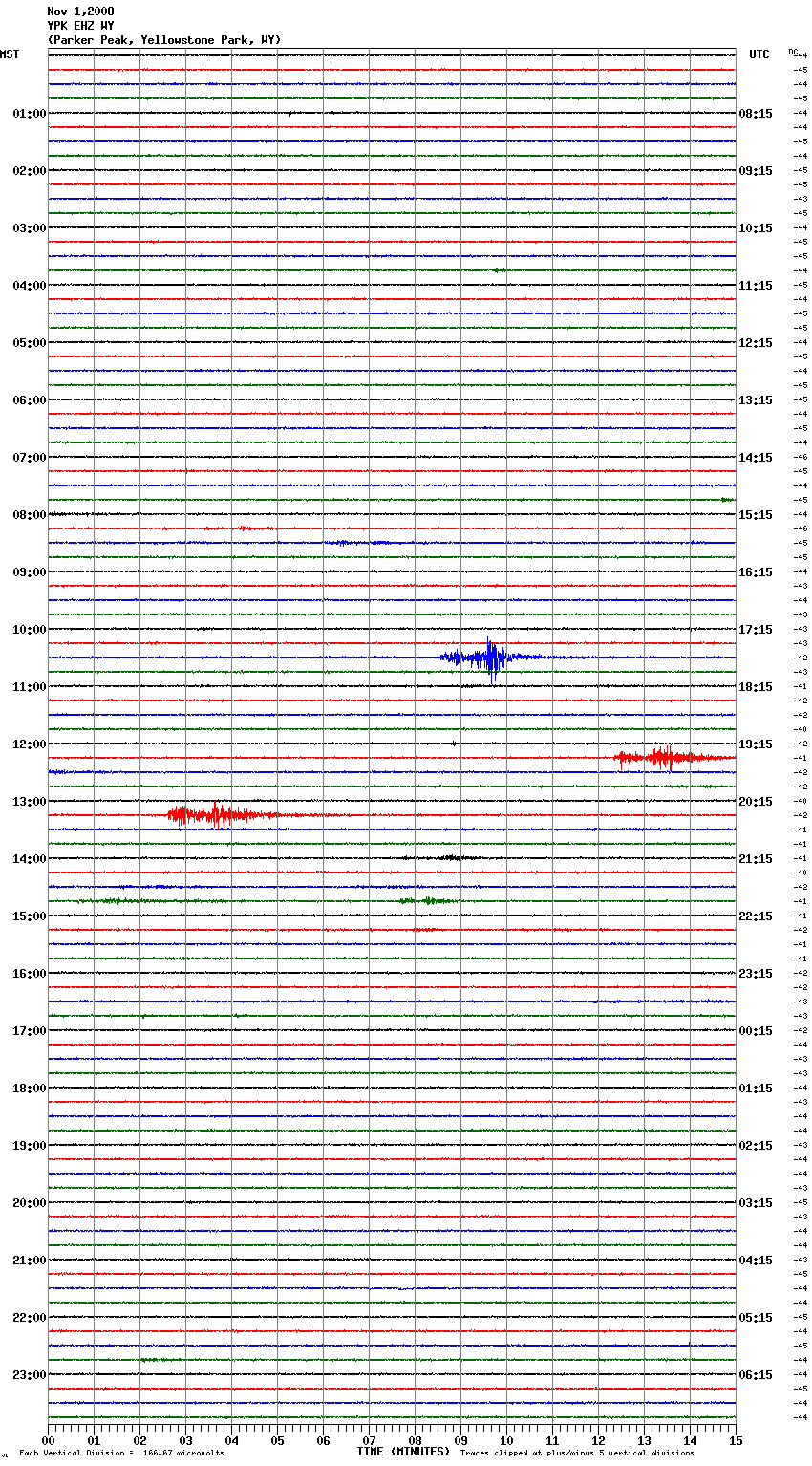Click the UTC label '15:15'
This screenshot has height=1466, width=812.
click(x=756, y=515)
